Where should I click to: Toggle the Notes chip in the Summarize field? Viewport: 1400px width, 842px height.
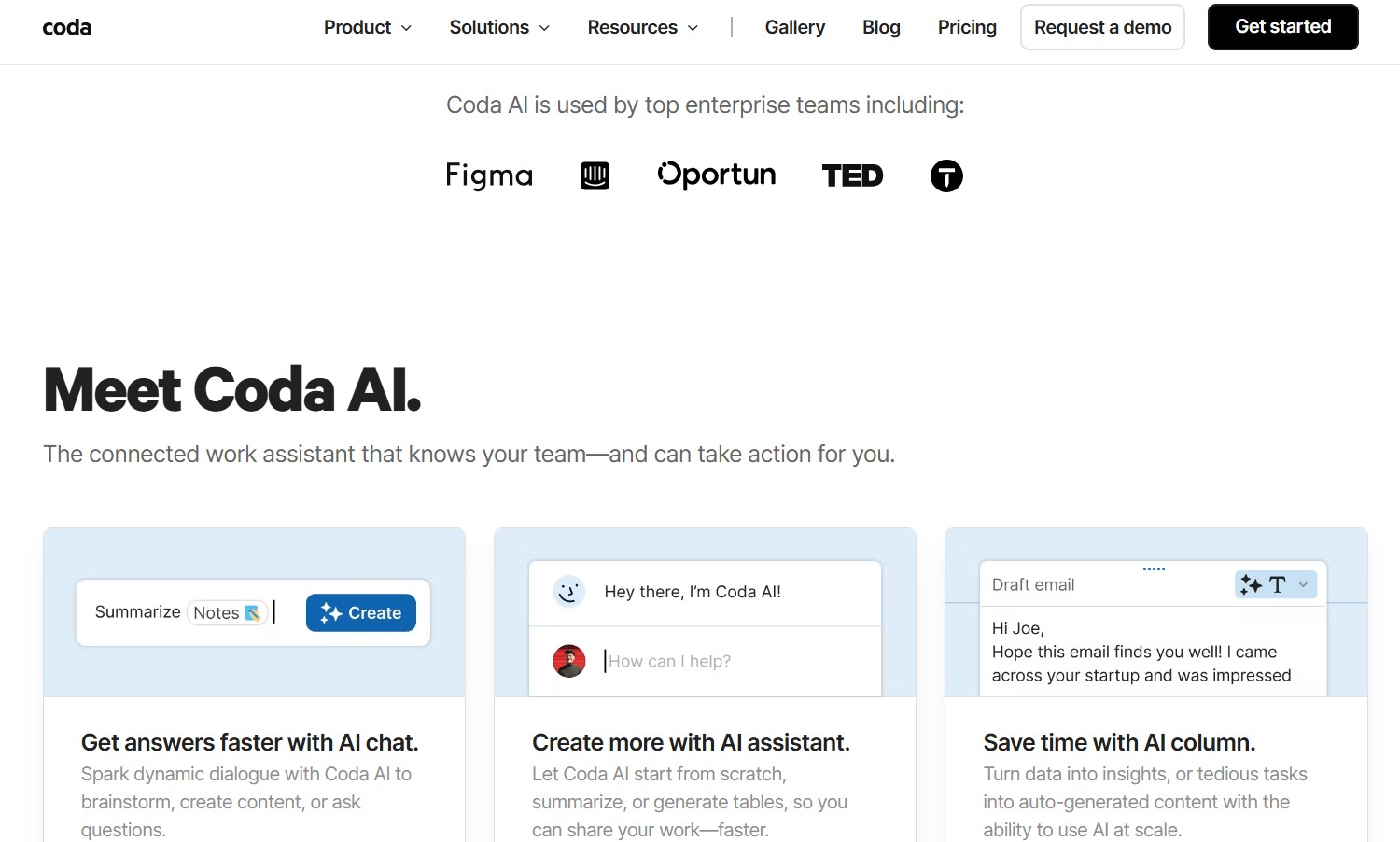[226, 612]
